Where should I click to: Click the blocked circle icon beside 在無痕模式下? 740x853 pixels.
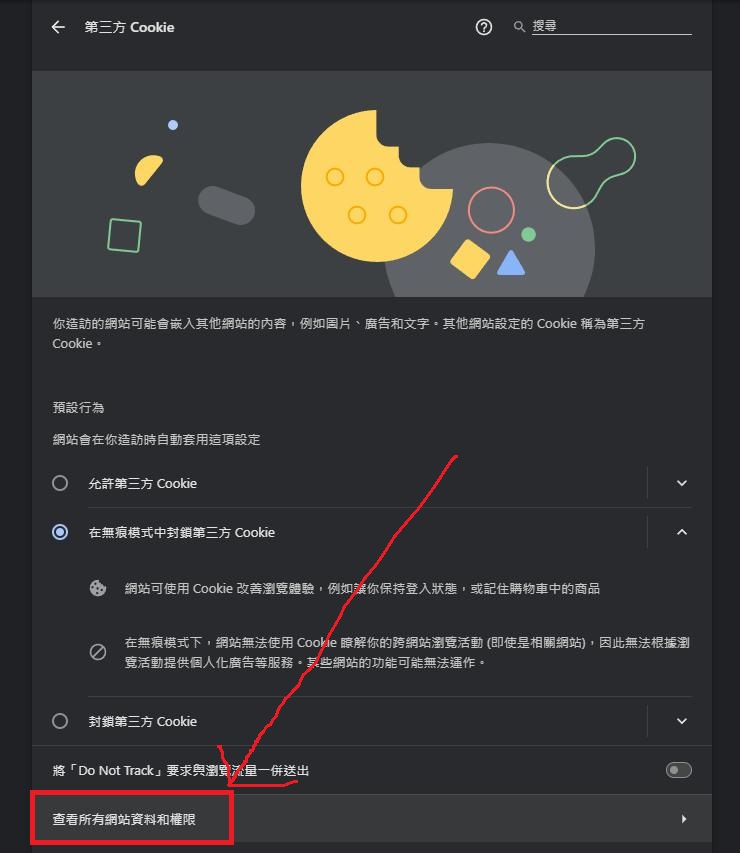pyautogui.click(x=98, y=652)
